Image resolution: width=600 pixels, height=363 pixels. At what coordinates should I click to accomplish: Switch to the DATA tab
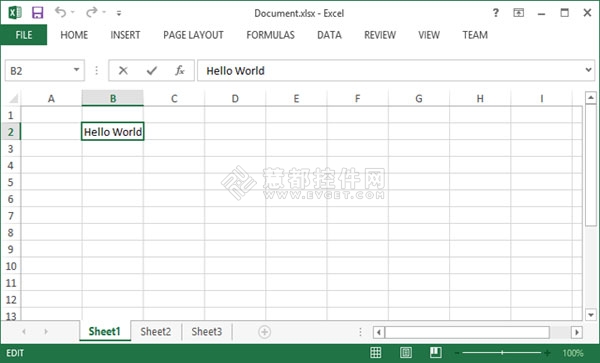click(329, 35)
